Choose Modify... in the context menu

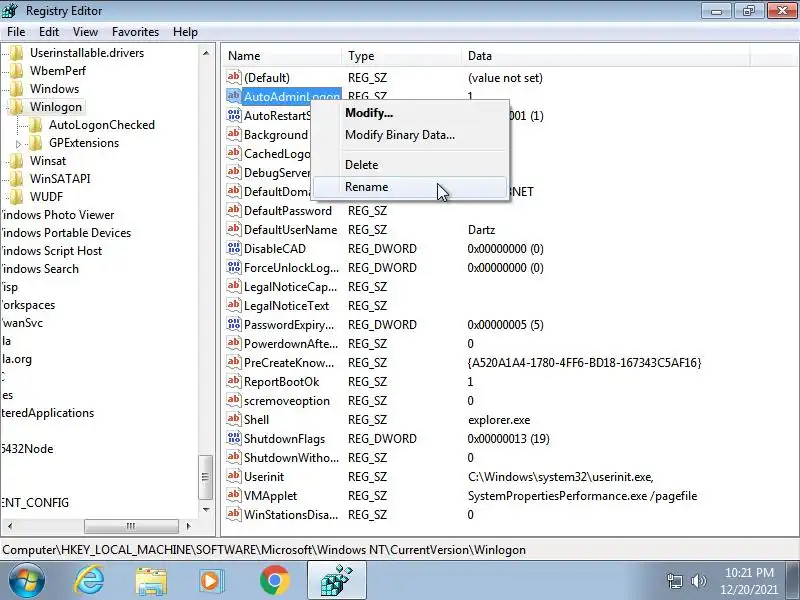pyautogui.click(x=410, y=113)
